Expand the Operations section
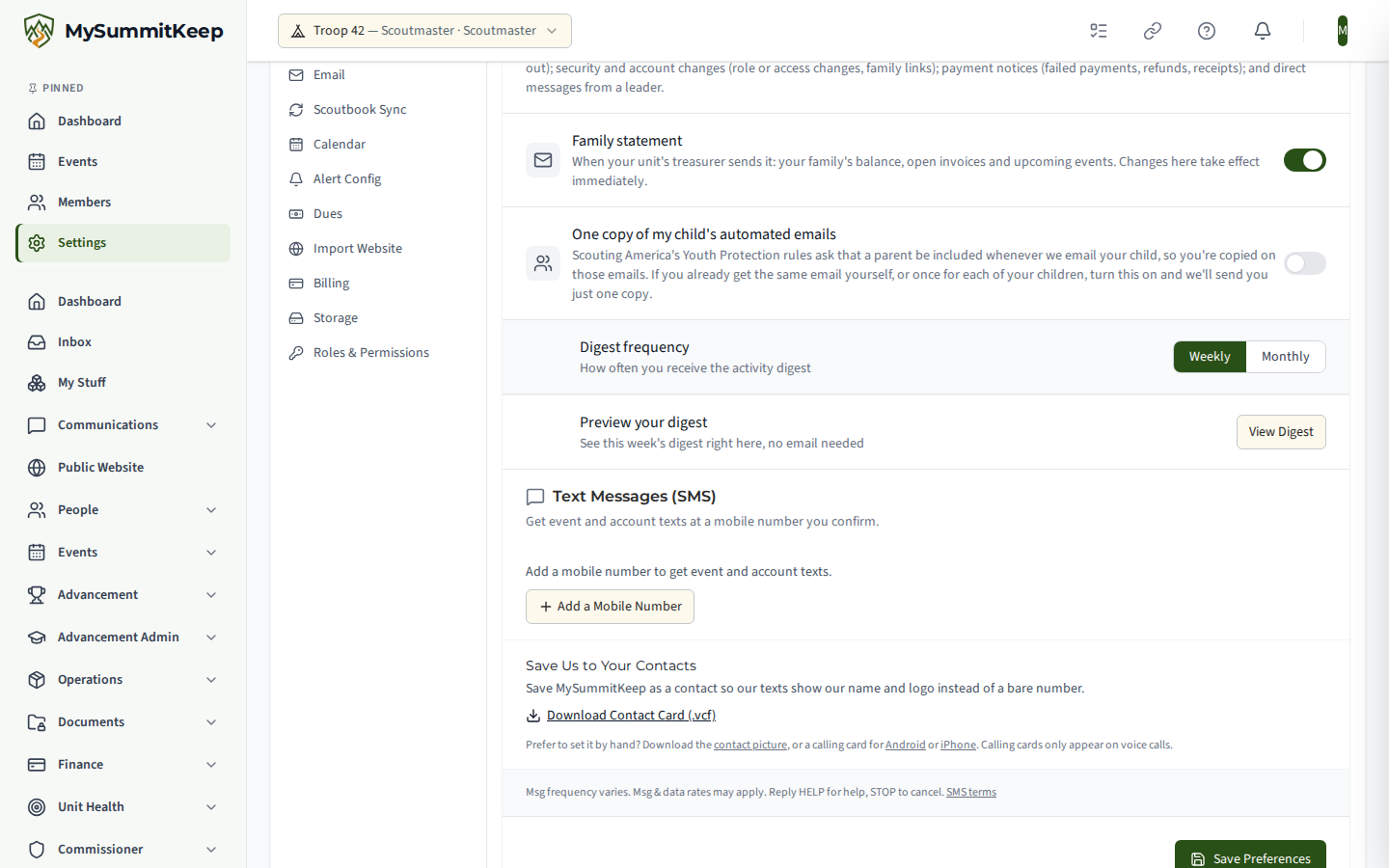The height and width of the screenshot is (868, 1389). pyautogui.click(x=123, y=680)
